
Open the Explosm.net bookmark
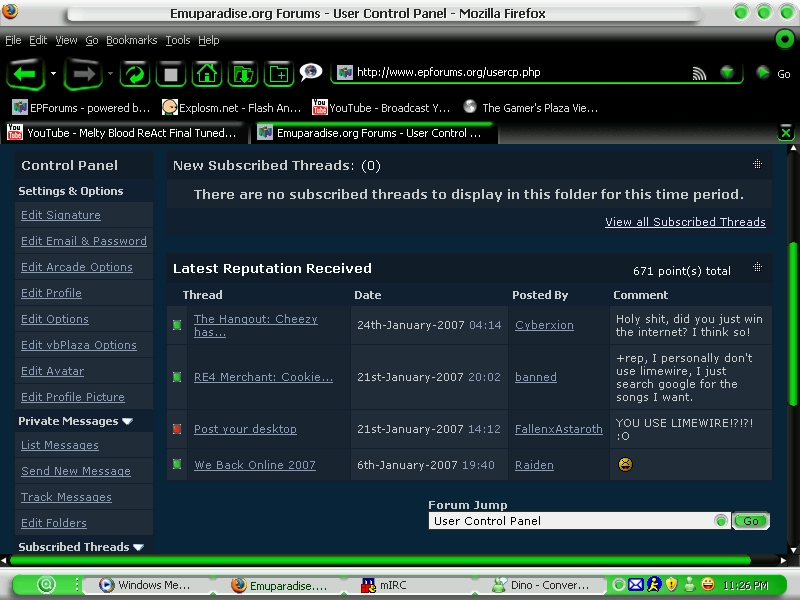tap(231, 108)
